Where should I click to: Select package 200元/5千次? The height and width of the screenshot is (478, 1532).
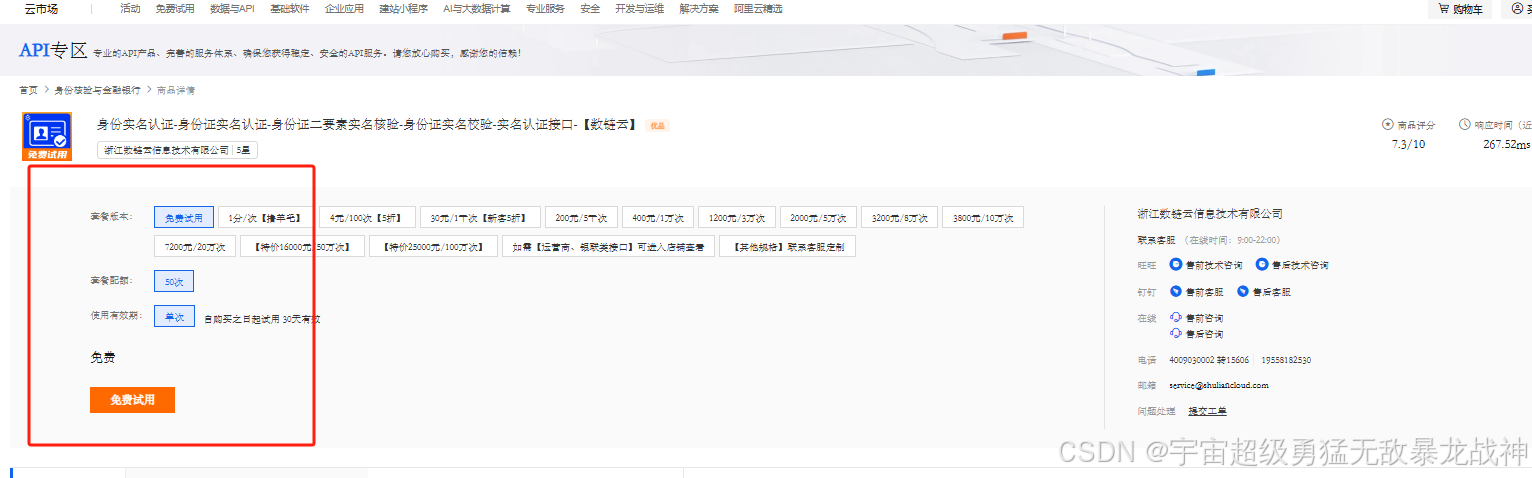pos(581,217)
